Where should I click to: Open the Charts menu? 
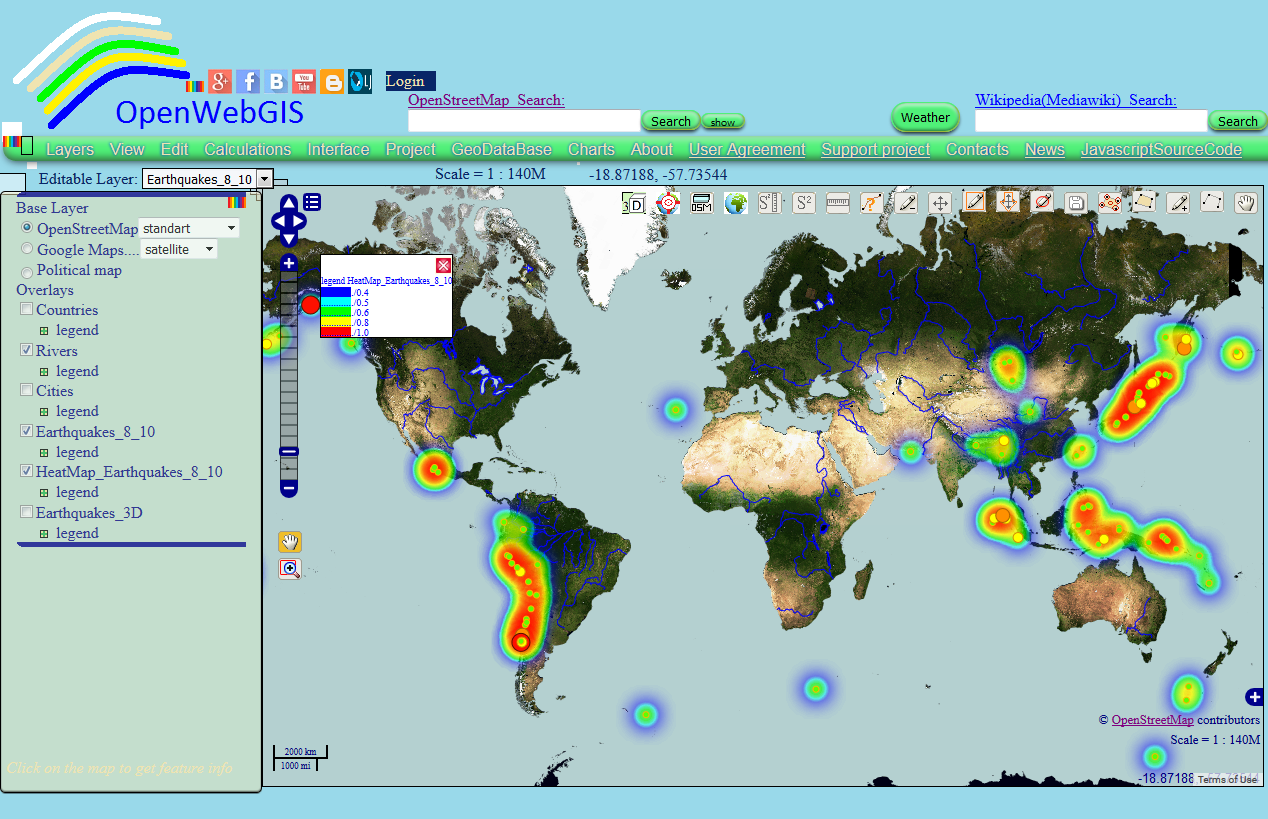(x=591, y=149)
